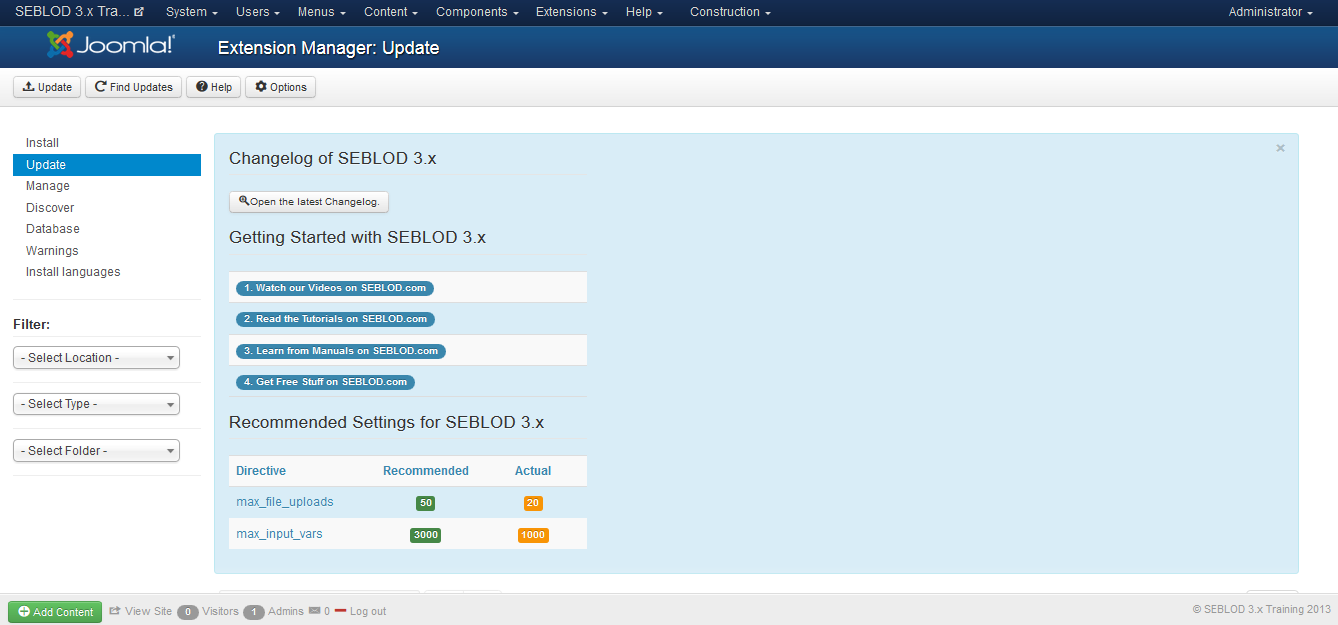
Task: Click the orange 20 actual badge
Action: coord(533,503)
